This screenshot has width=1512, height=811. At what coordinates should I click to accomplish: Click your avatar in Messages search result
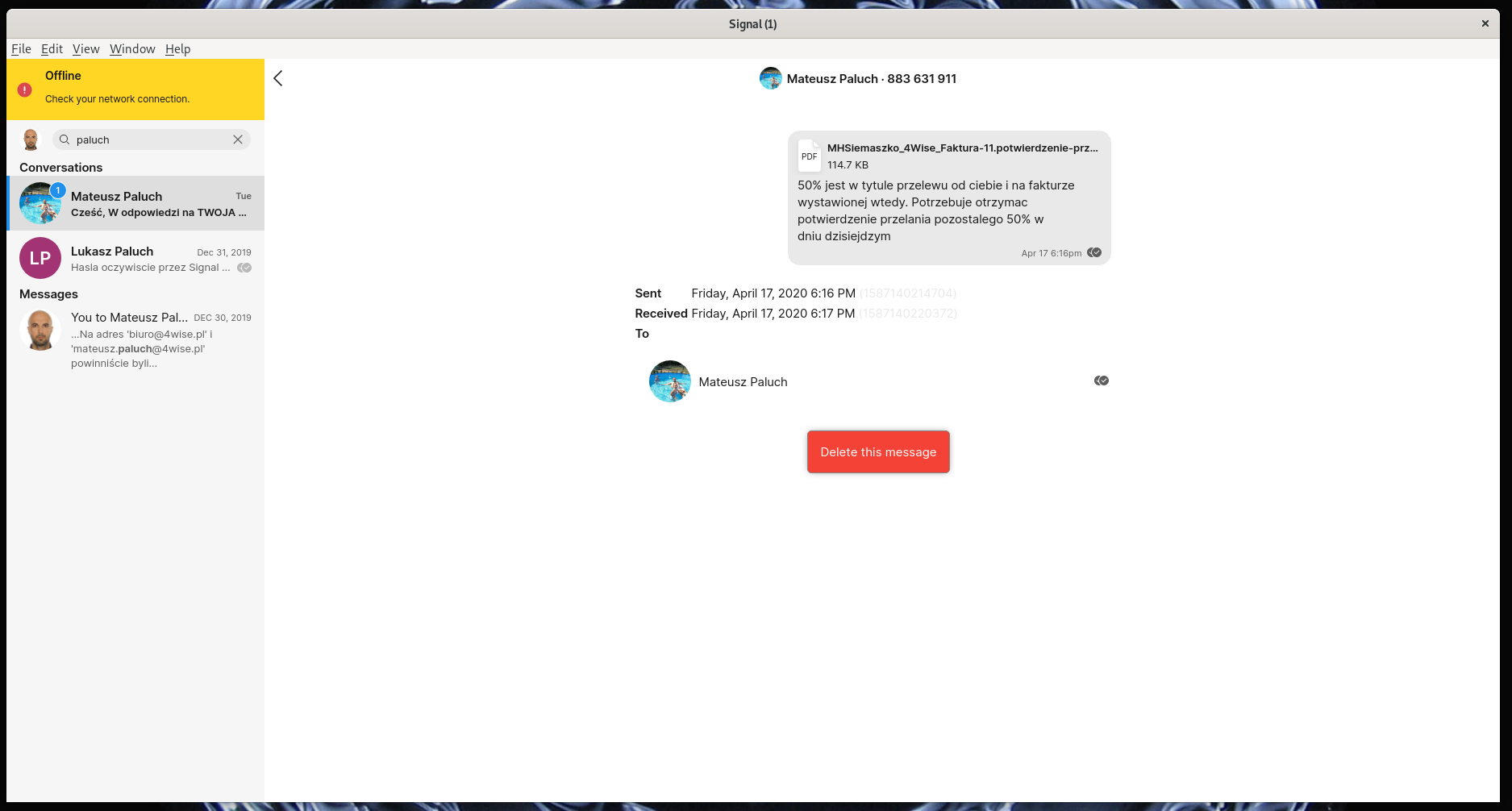click(40, 331)
